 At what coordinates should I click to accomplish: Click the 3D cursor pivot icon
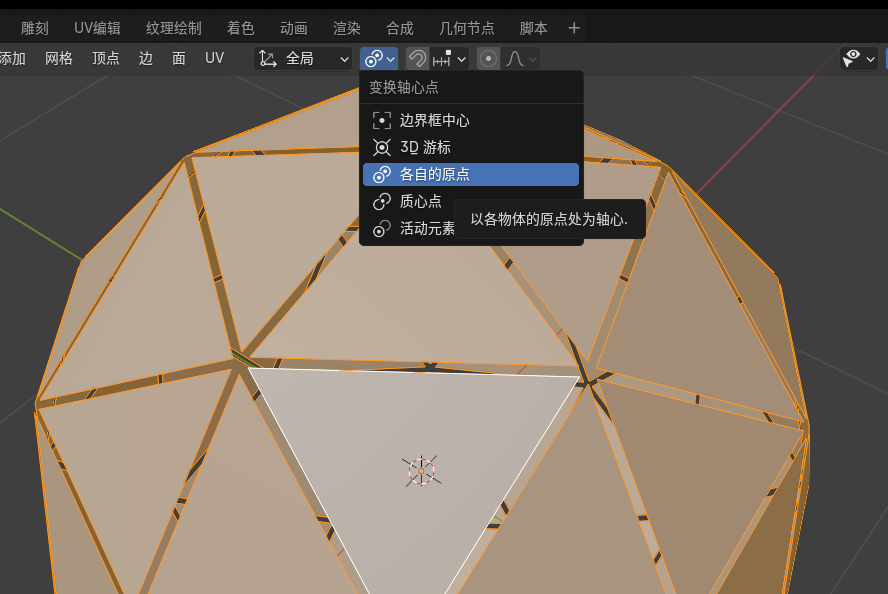[382, 148]
